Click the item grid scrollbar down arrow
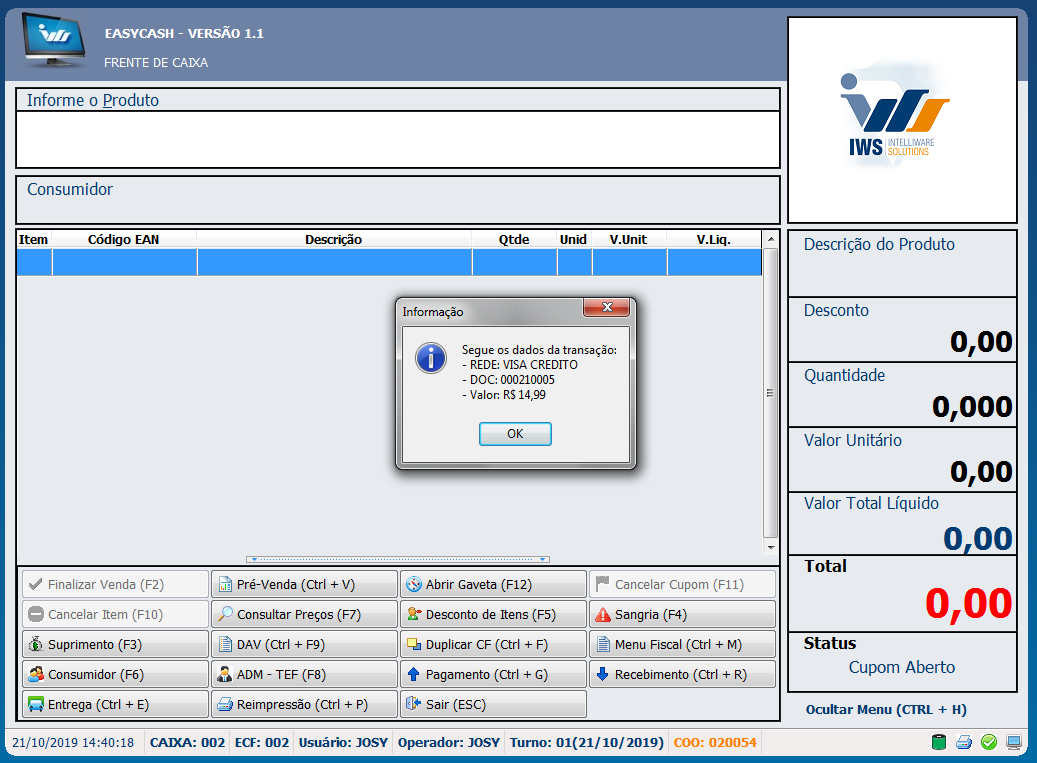The width and height of the screenshot is (1037, 763). (x=770, y=548)
